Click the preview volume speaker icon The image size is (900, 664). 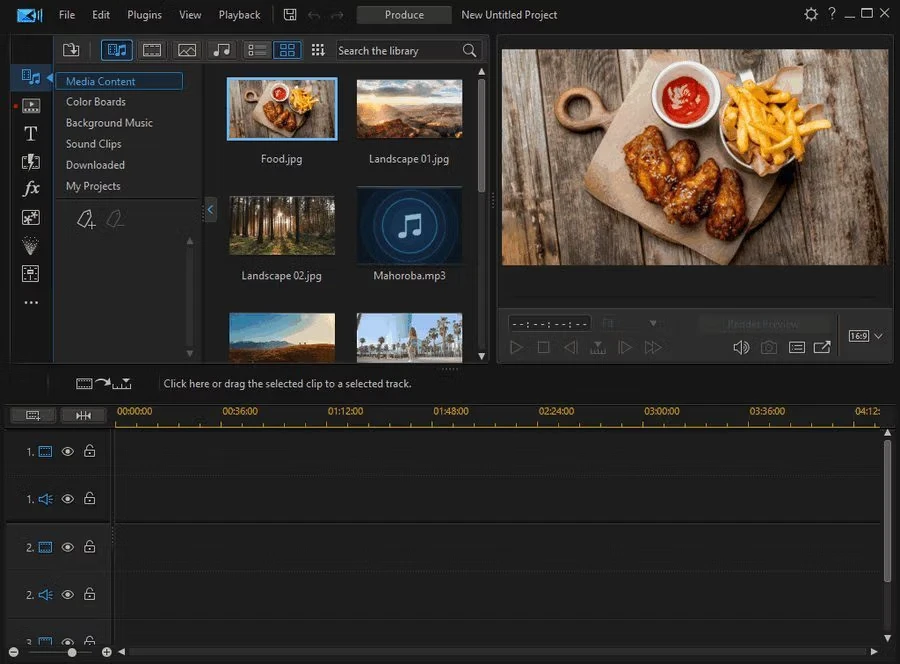coord(740,347)
